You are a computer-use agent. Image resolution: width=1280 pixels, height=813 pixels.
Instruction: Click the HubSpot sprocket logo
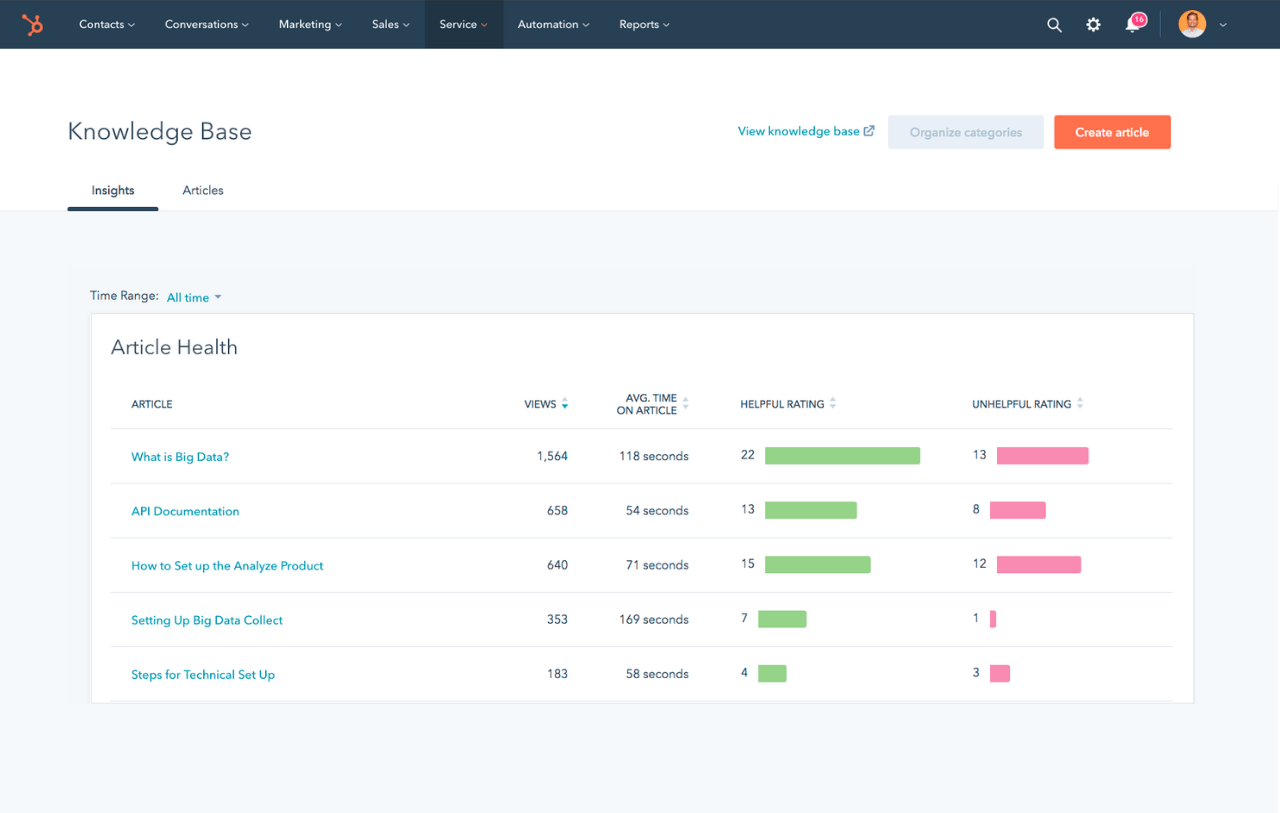coord(33,24)
